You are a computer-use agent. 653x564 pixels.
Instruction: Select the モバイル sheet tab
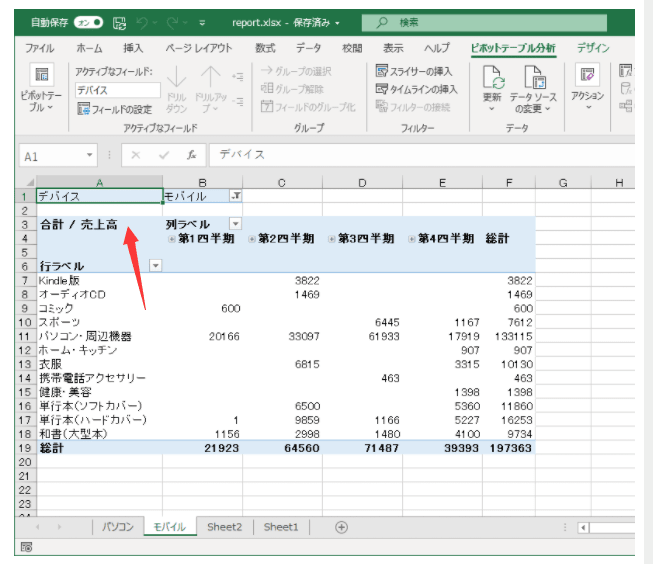[169, 527]
